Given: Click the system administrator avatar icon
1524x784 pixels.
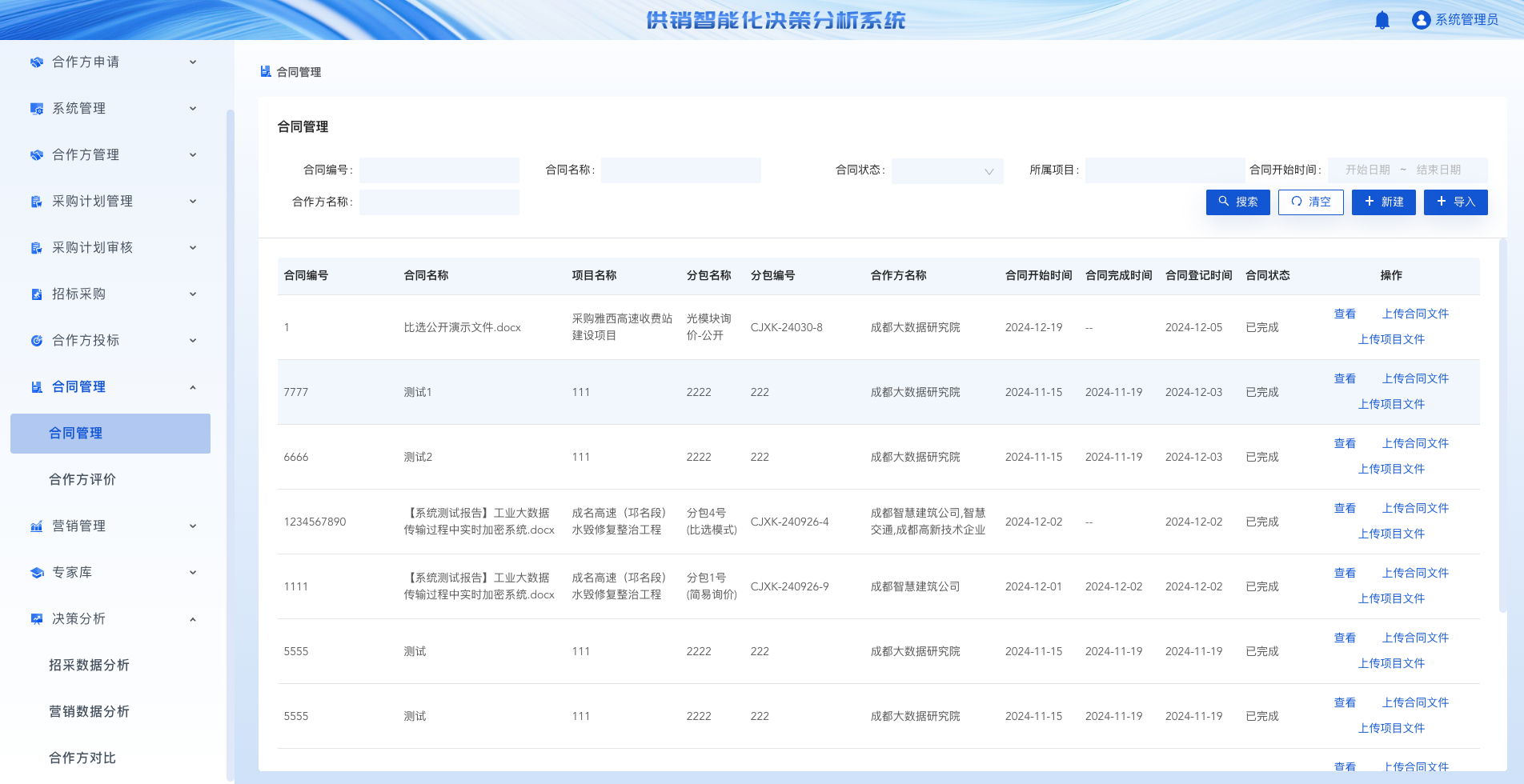Looking at the screenshot, I should 1421,20.
